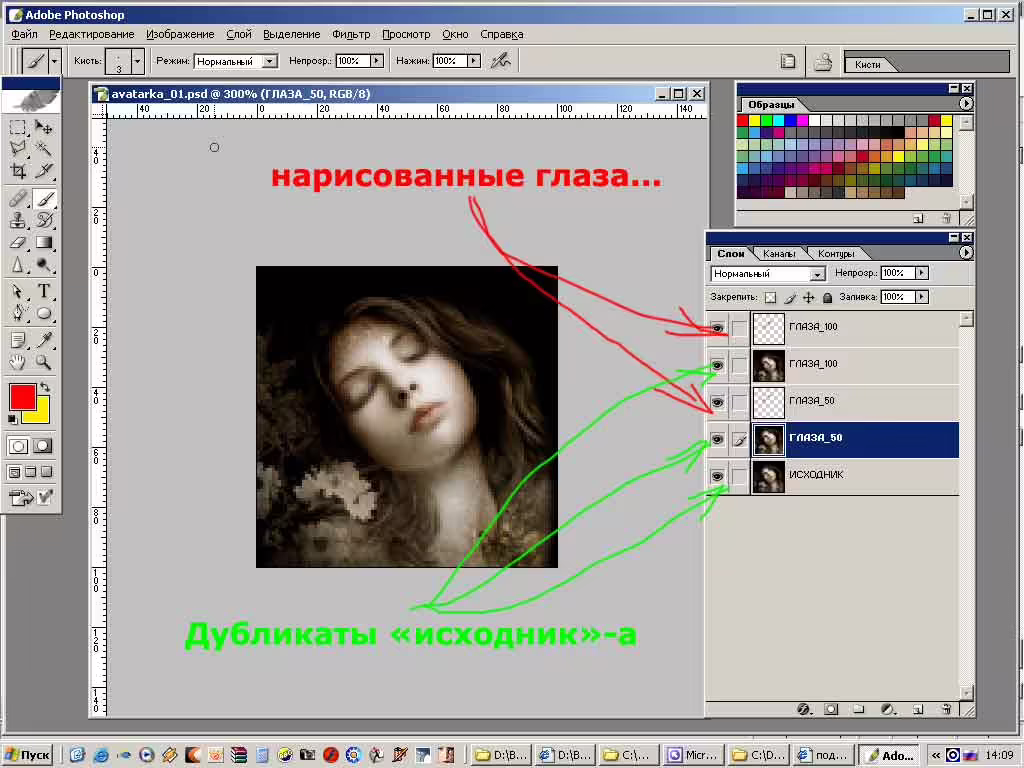The height and width of the screenshot is (768, 1024).
Task: Open the Нажим flow slider arrow
Action: point(474,61)
